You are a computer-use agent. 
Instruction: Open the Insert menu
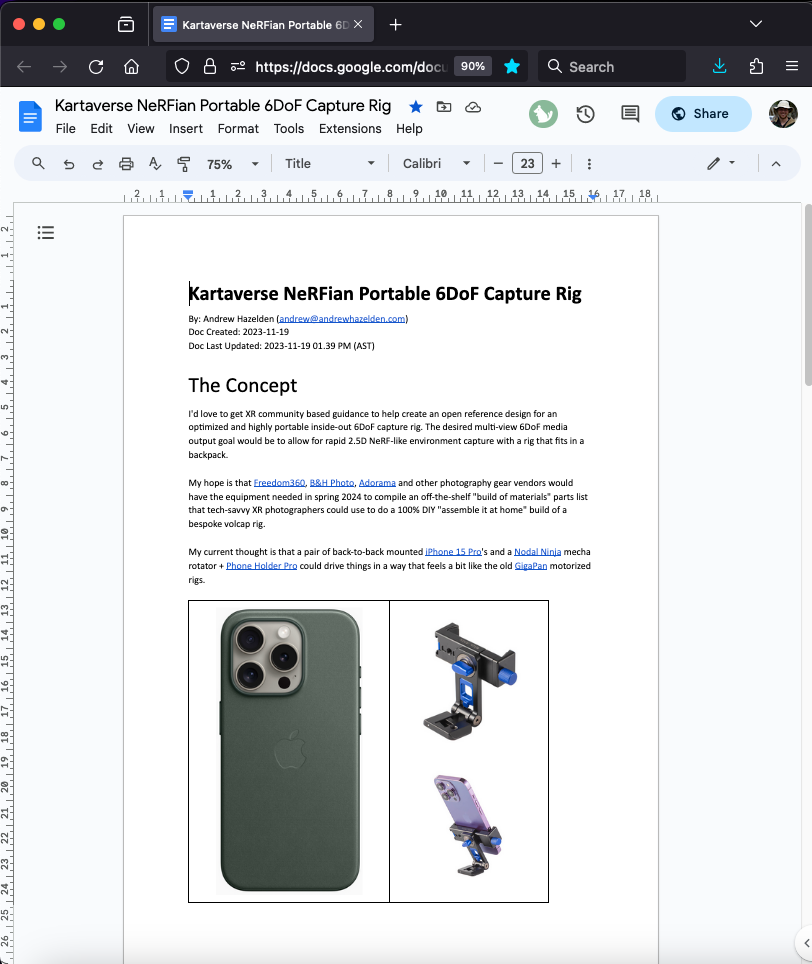(186, 128)
